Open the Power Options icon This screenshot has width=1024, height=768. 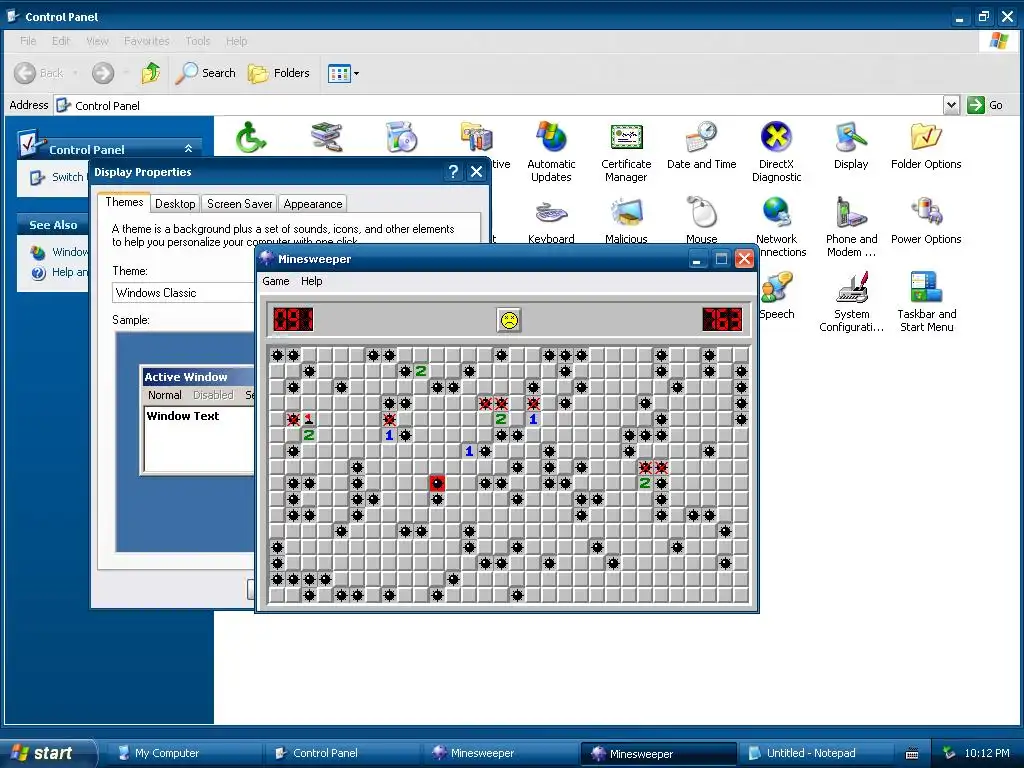(926, 221)
